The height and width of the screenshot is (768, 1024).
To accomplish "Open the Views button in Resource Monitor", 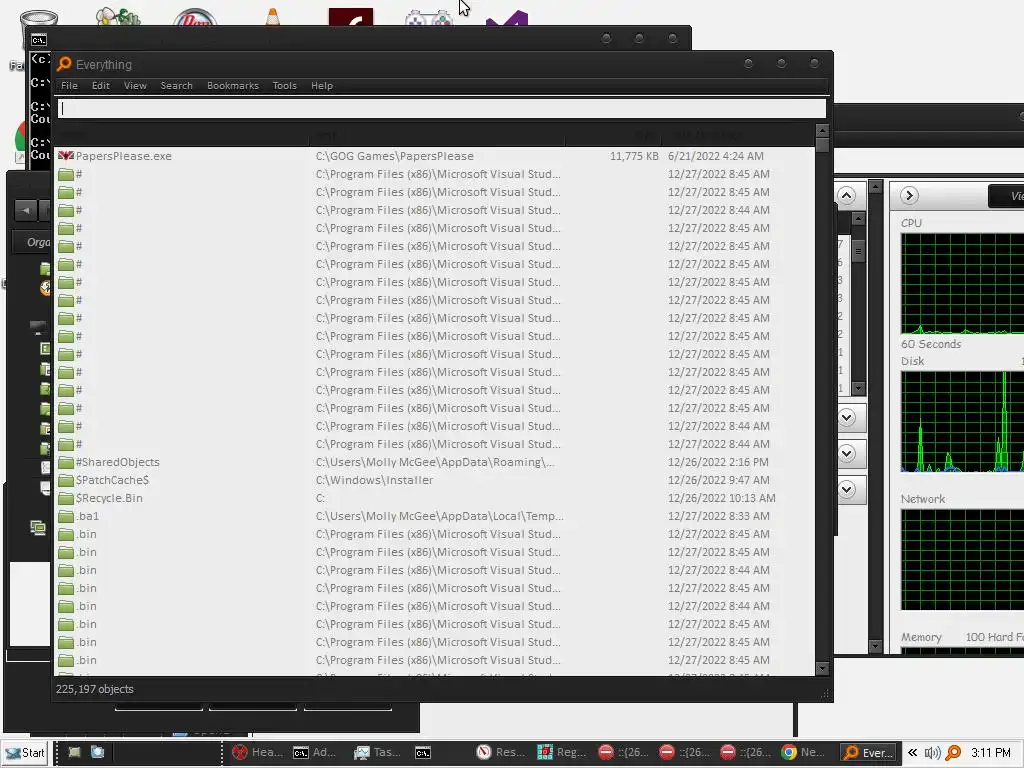I will point(1007,196).
